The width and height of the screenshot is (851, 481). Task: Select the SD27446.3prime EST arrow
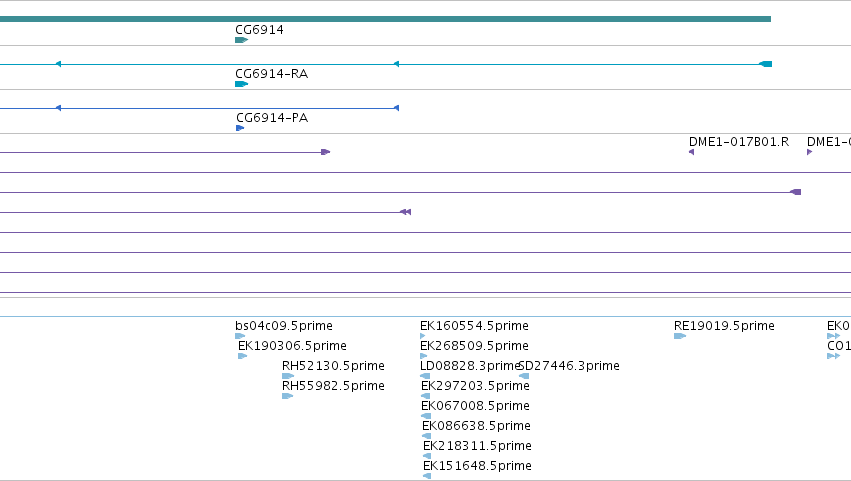click(x=524, y=376)
